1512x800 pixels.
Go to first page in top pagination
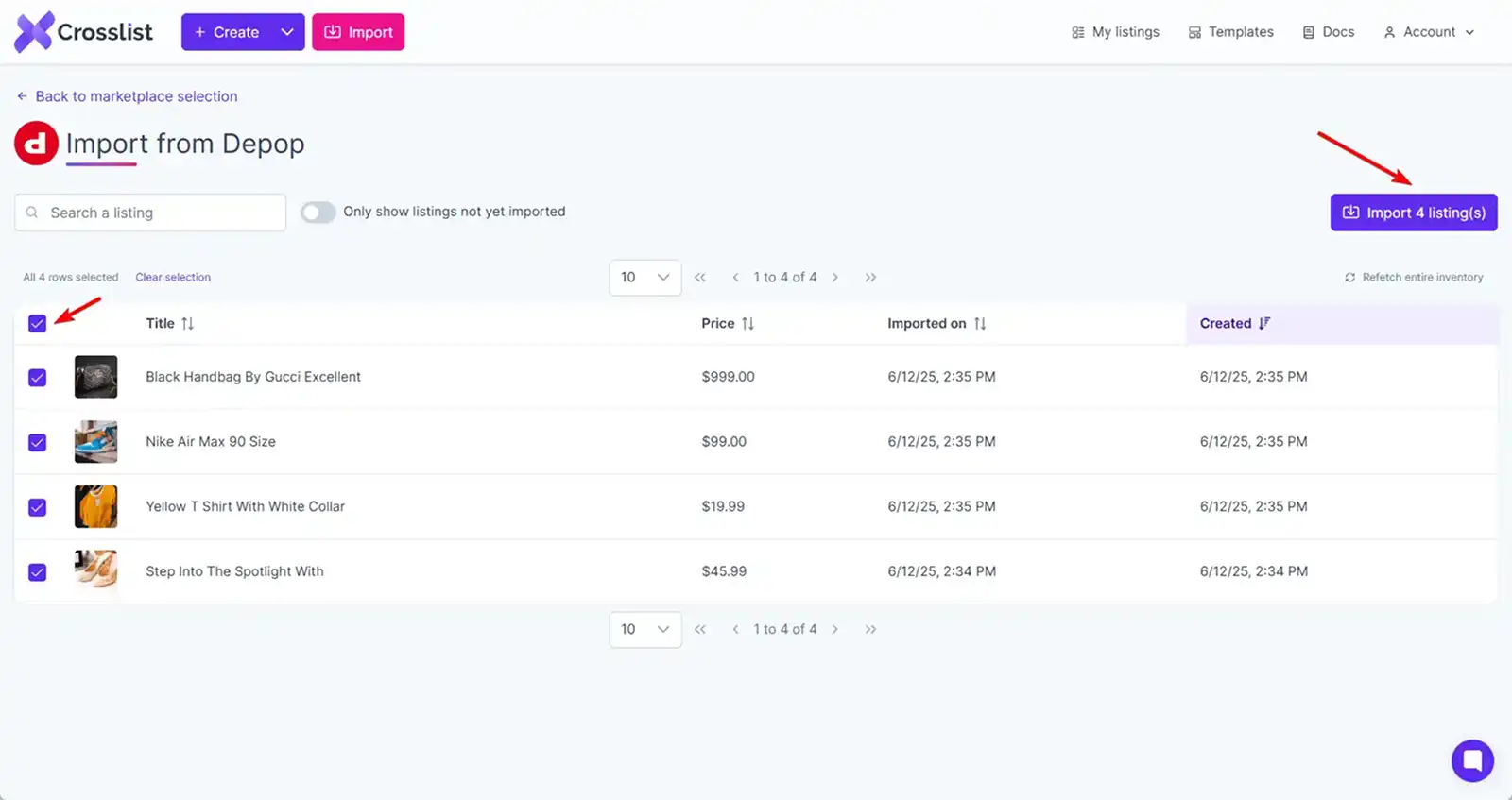pyautogui.click(x=700, y=278)
